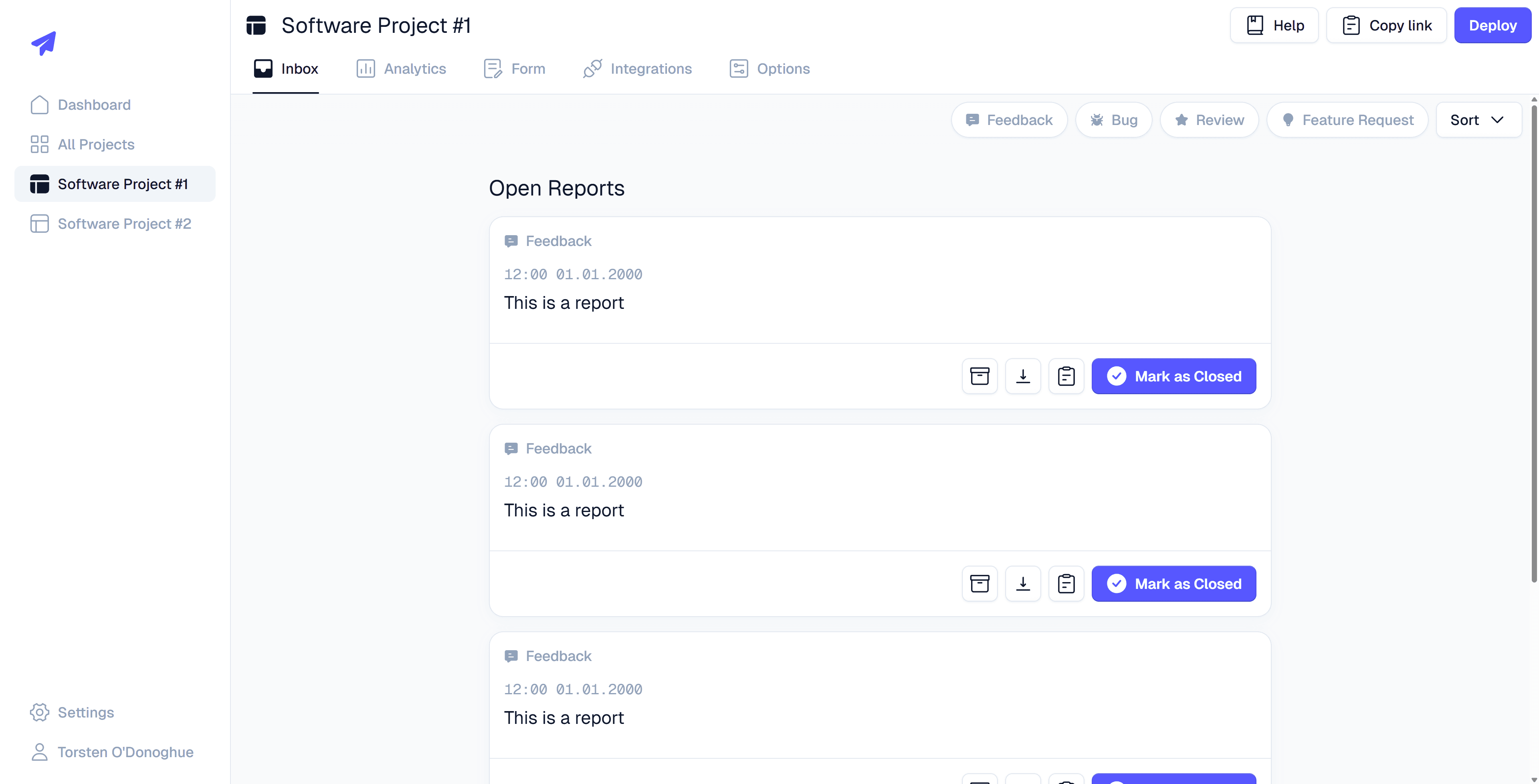
Task: Archive the second open report
Action: pos(980,583)
